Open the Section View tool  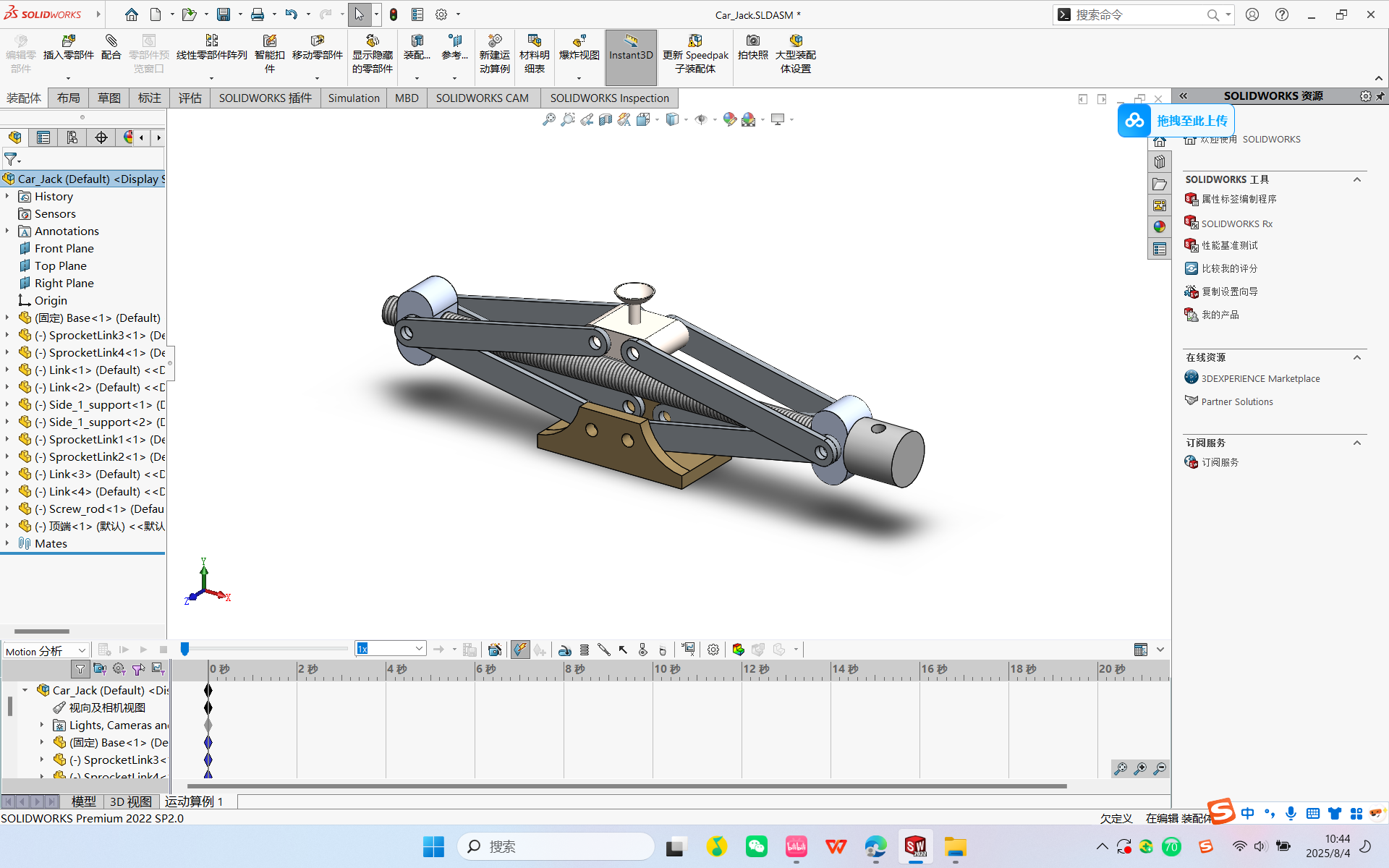tap(606, 119)
